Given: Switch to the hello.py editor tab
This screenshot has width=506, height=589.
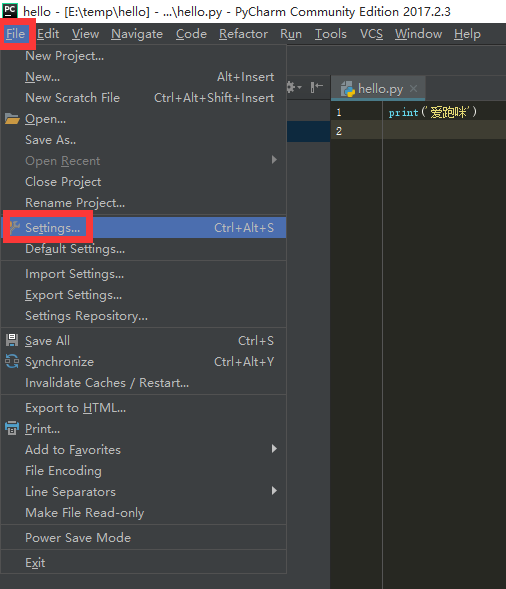Looking at the screenshot, I should pyautogui.click(x=378, y=89).
